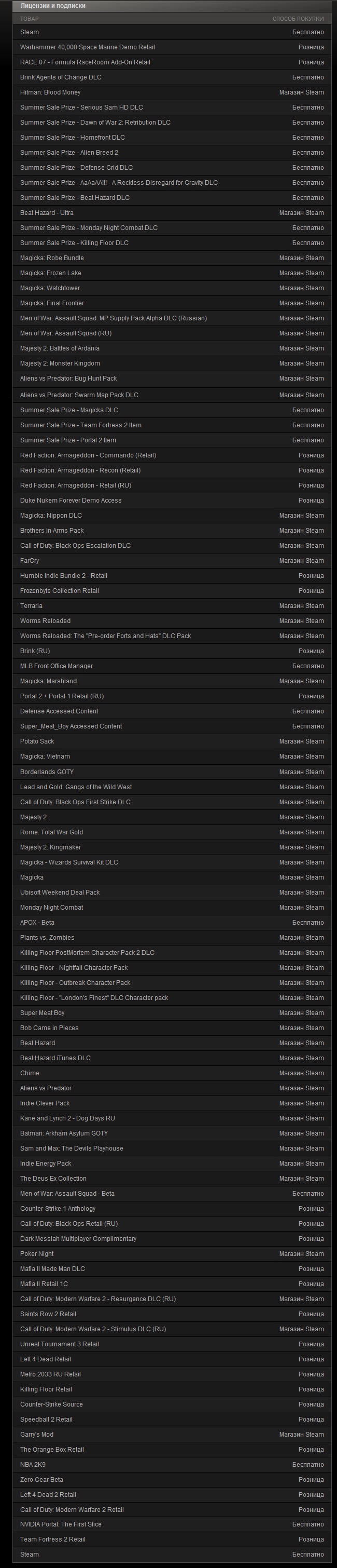Select the Plants vs. Zombies row
337x1568 pixels.
pyautogui.click(x=48, y=937)
